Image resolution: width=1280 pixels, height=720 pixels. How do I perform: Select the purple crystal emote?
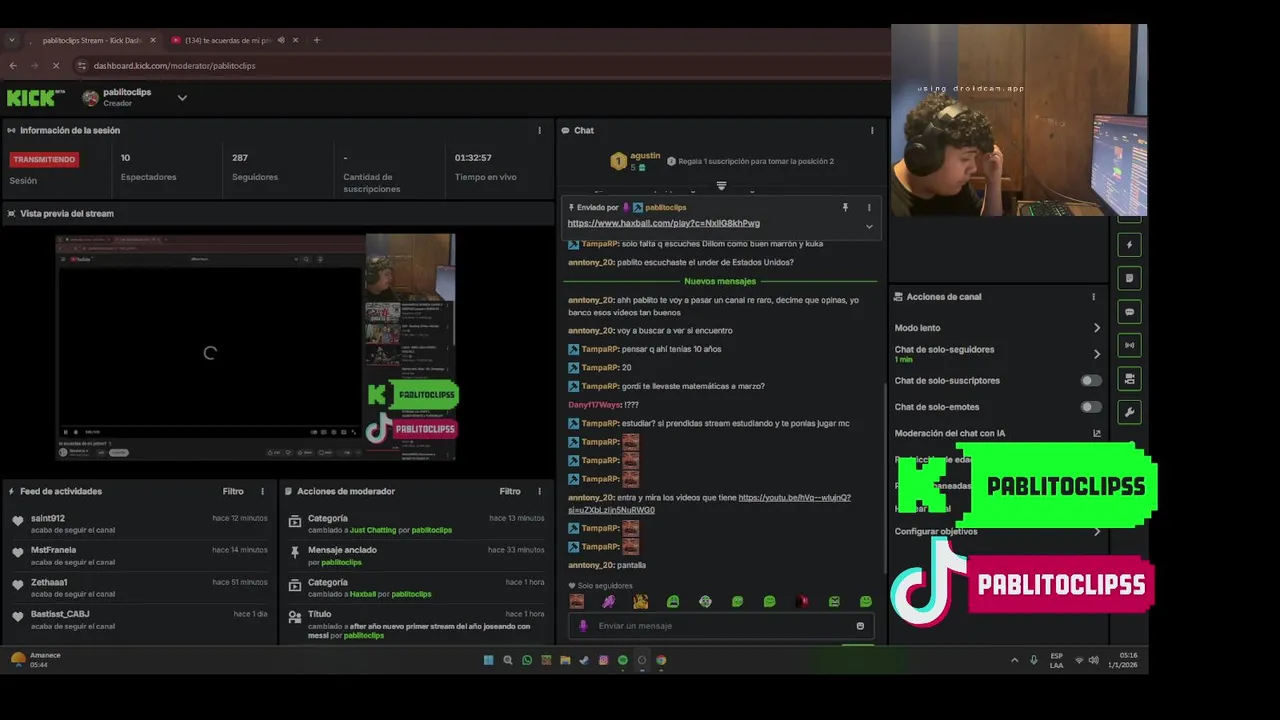pos(608,601)
